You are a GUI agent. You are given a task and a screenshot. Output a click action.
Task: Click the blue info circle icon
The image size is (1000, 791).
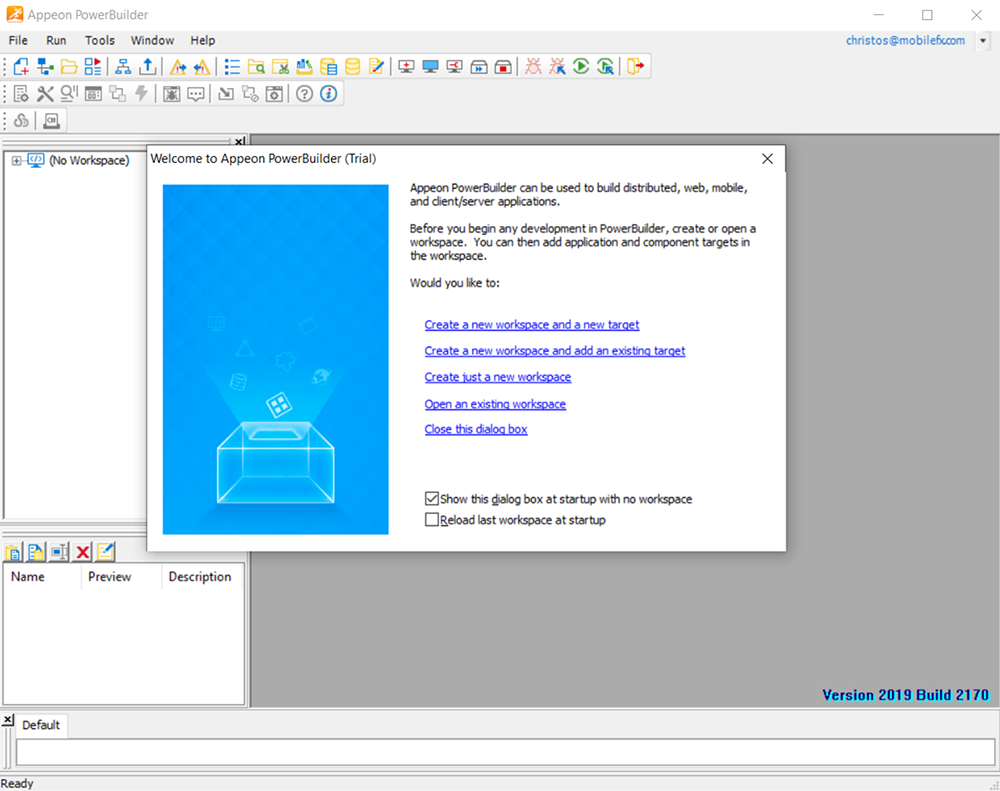point(328,94)
